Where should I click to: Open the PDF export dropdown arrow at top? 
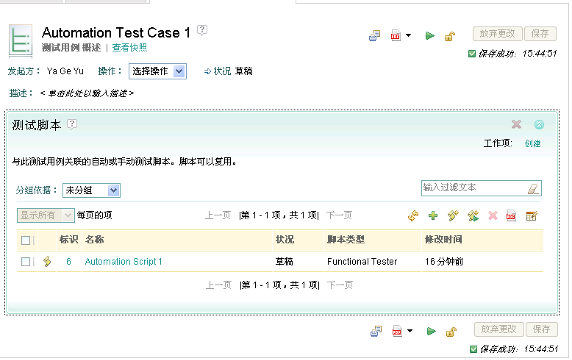(x=409, y=36)
